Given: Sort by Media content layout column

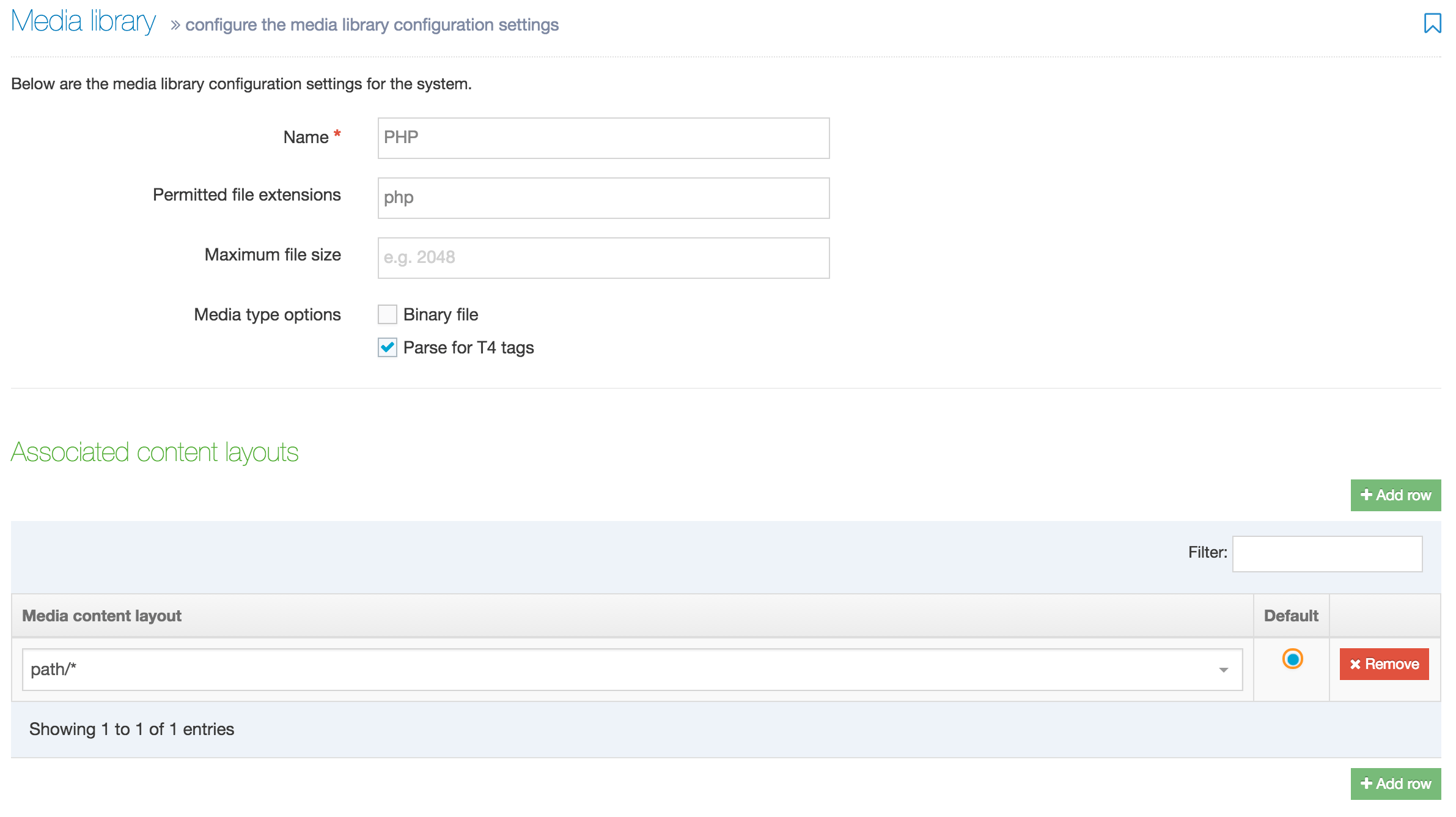Looking at the screenshot, I should pos(102,616).
